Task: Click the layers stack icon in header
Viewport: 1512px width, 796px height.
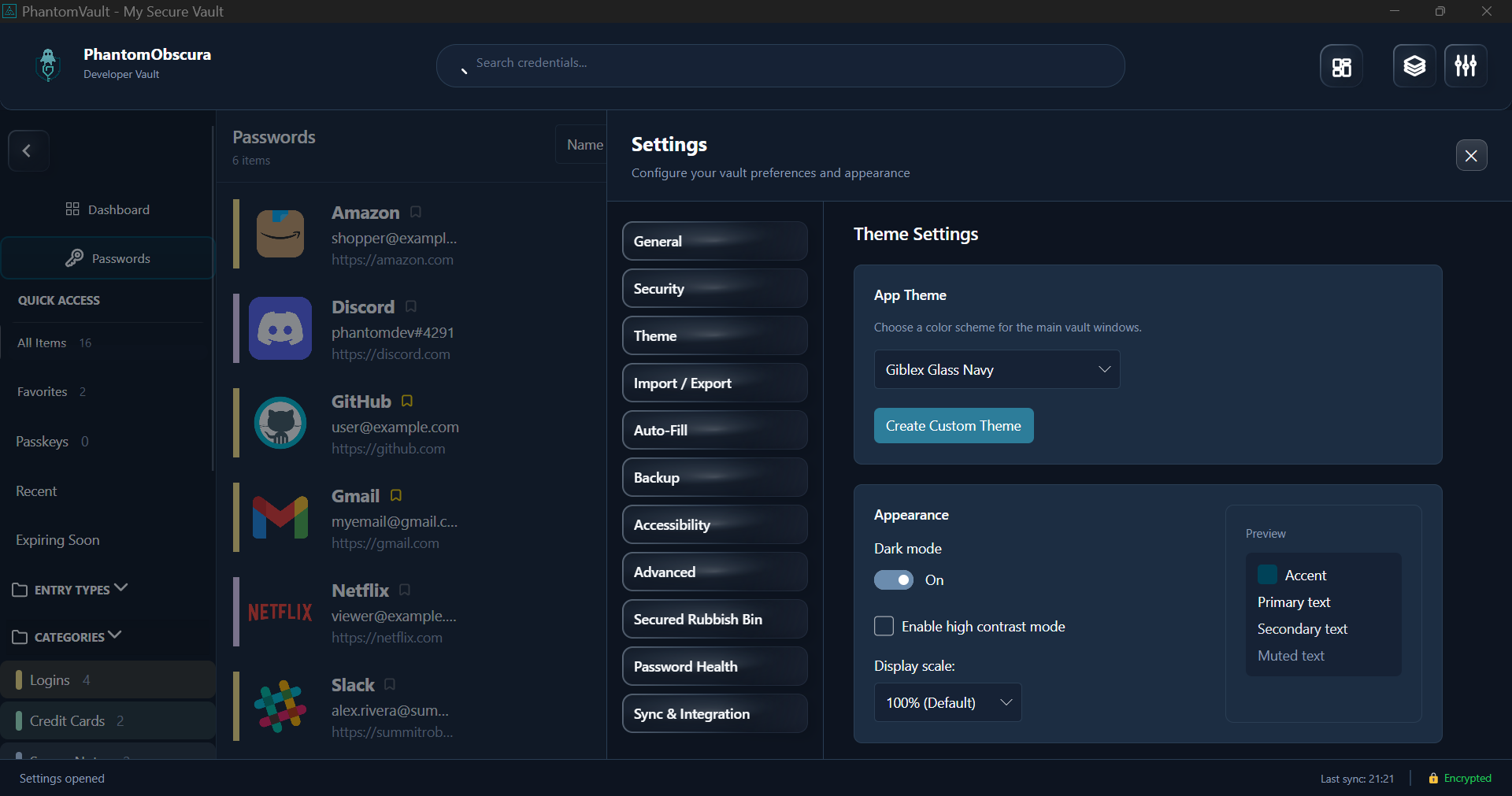Action: [x=1414, y=66]
